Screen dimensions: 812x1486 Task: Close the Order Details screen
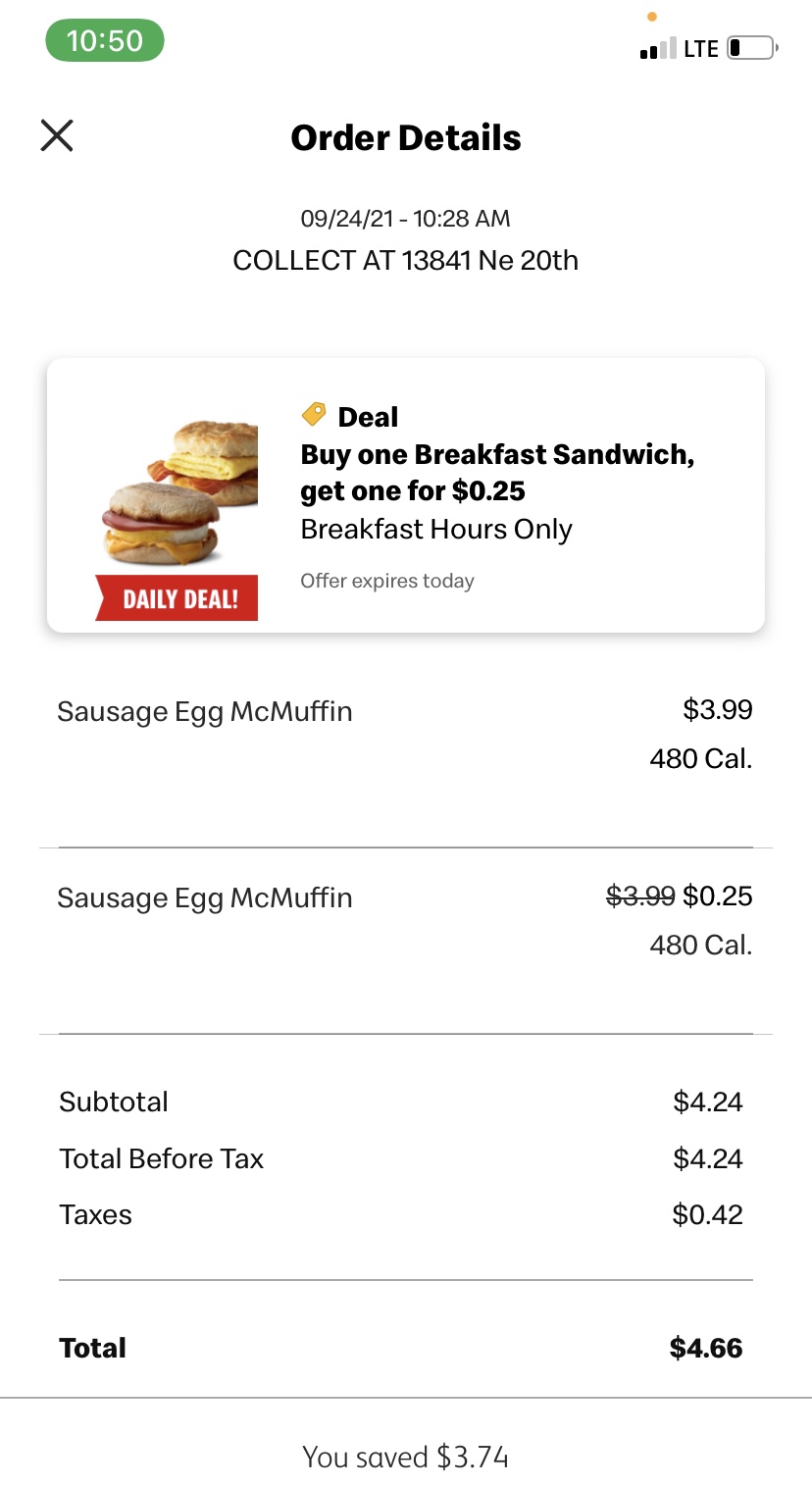click(57, 135)
